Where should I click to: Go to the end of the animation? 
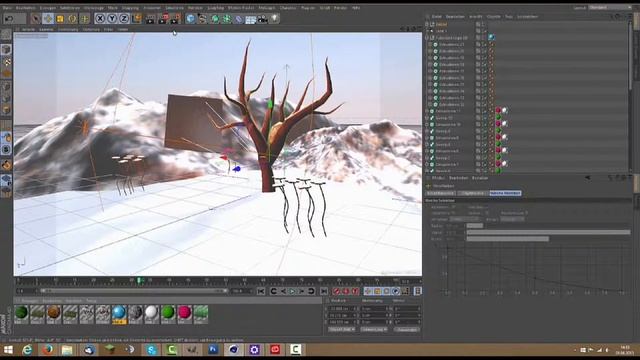tap(324, 291)
